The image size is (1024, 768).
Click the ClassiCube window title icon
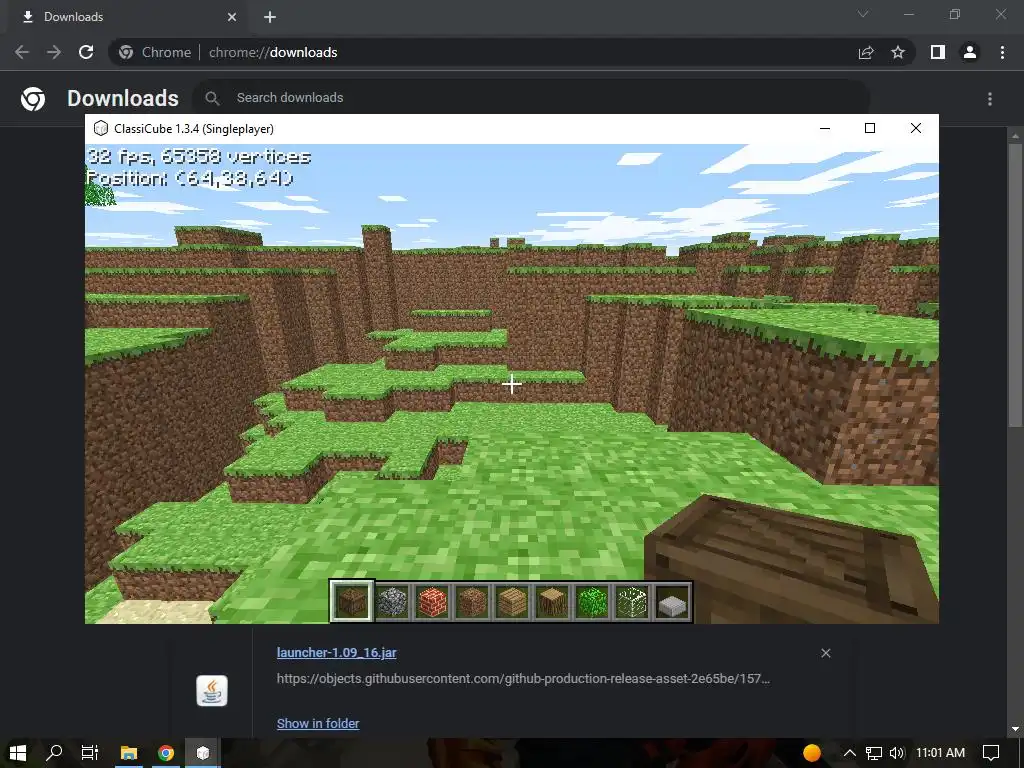coord(101,128)
